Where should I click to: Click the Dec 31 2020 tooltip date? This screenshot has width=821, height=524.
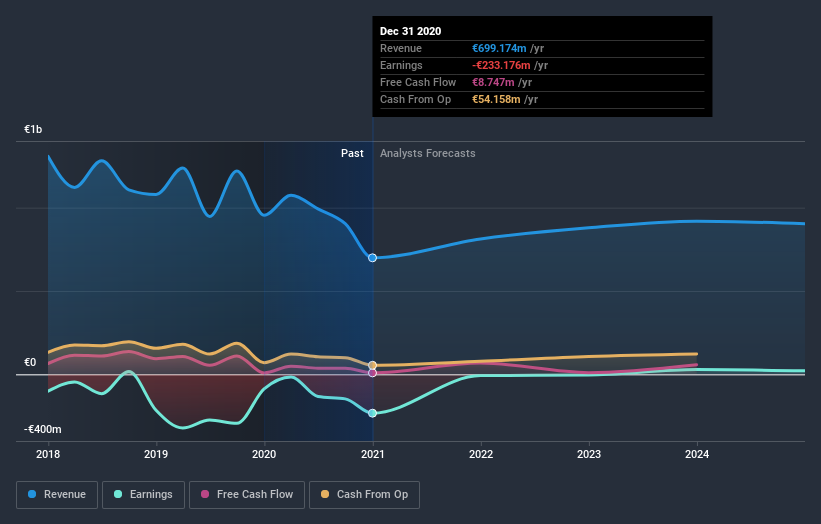tap(410, 31)
